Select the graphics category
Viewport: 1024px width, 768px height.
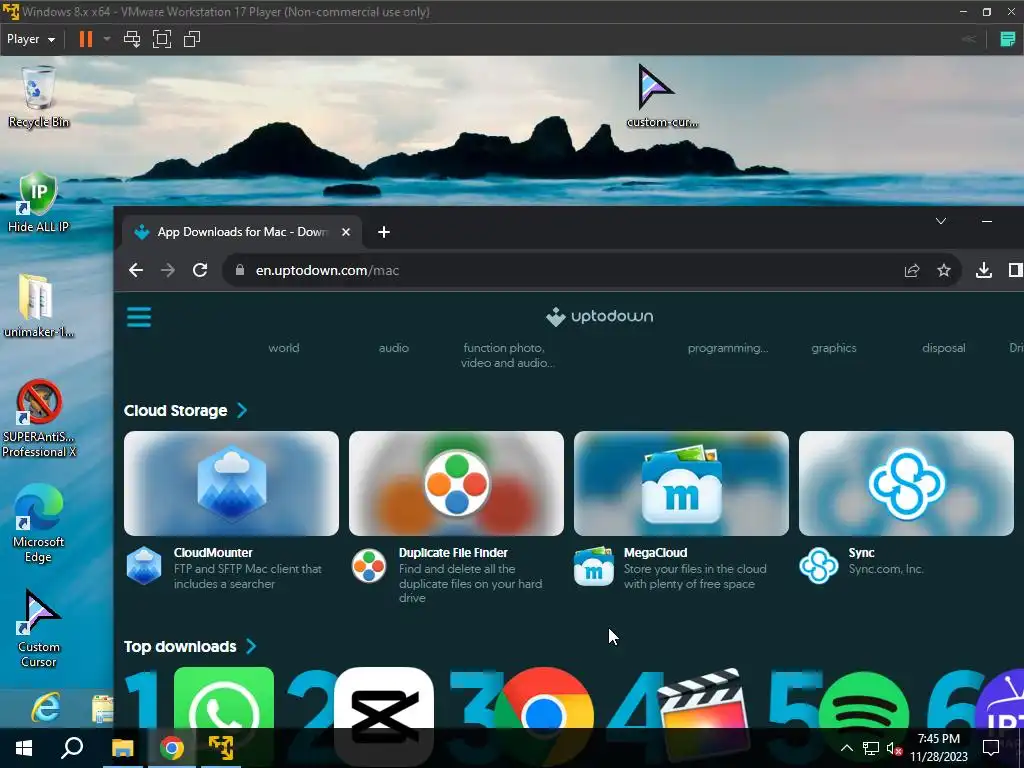click(x=834, y=348)
